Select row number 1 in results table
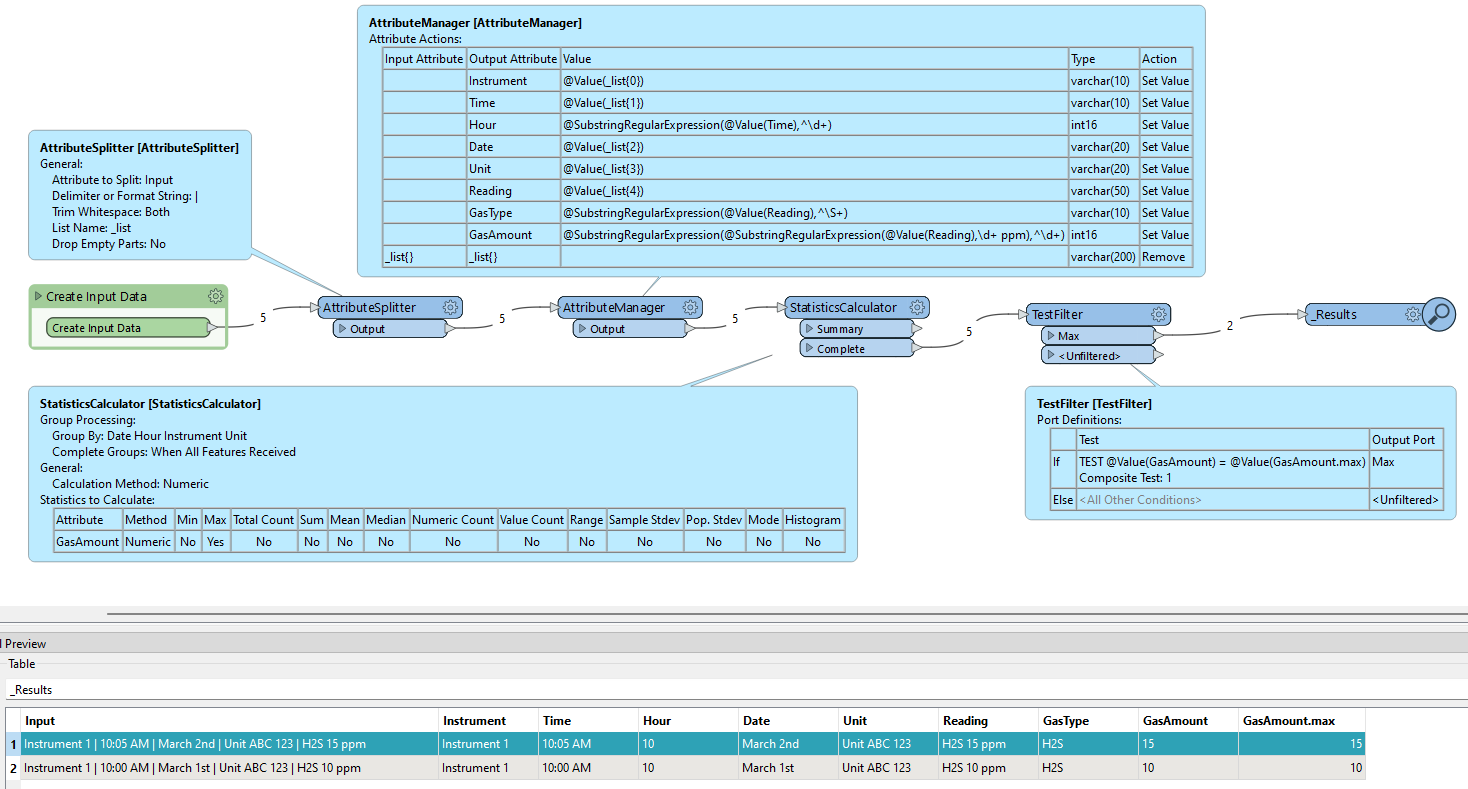1468x789 pixels. pos(13,744)
